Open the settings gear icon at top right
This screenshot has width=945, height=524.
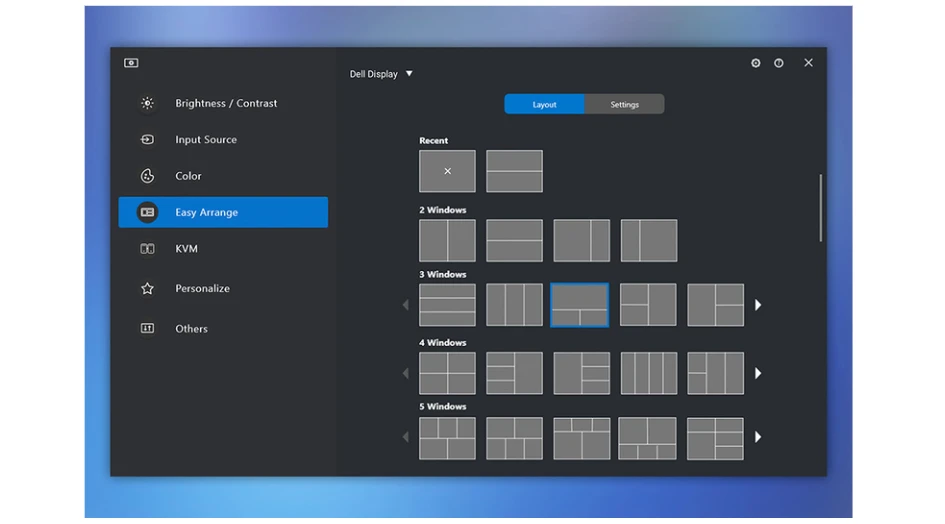click(x=755, y=63)
